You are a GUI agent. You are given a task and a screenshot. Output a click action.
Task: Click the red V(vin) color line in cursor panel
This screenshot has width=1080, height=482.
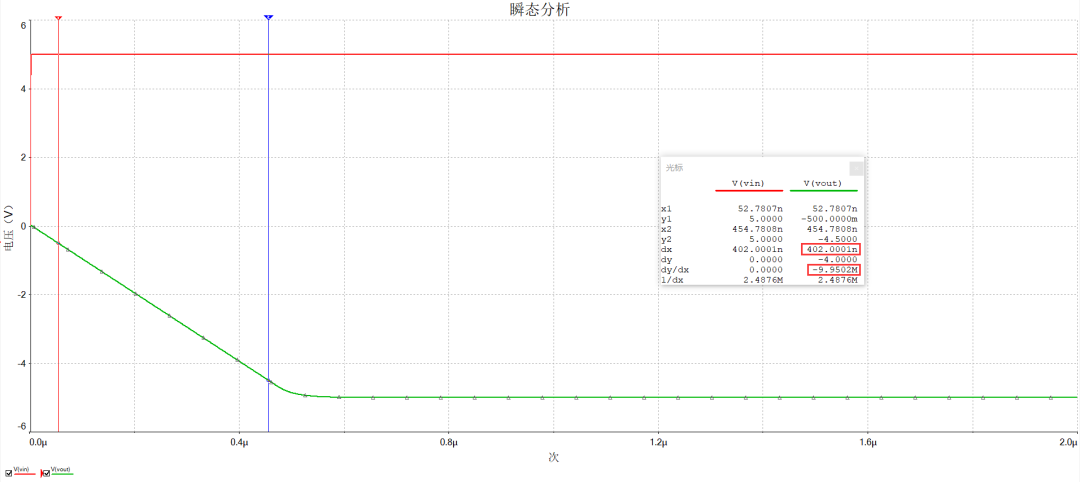point(749,191)
